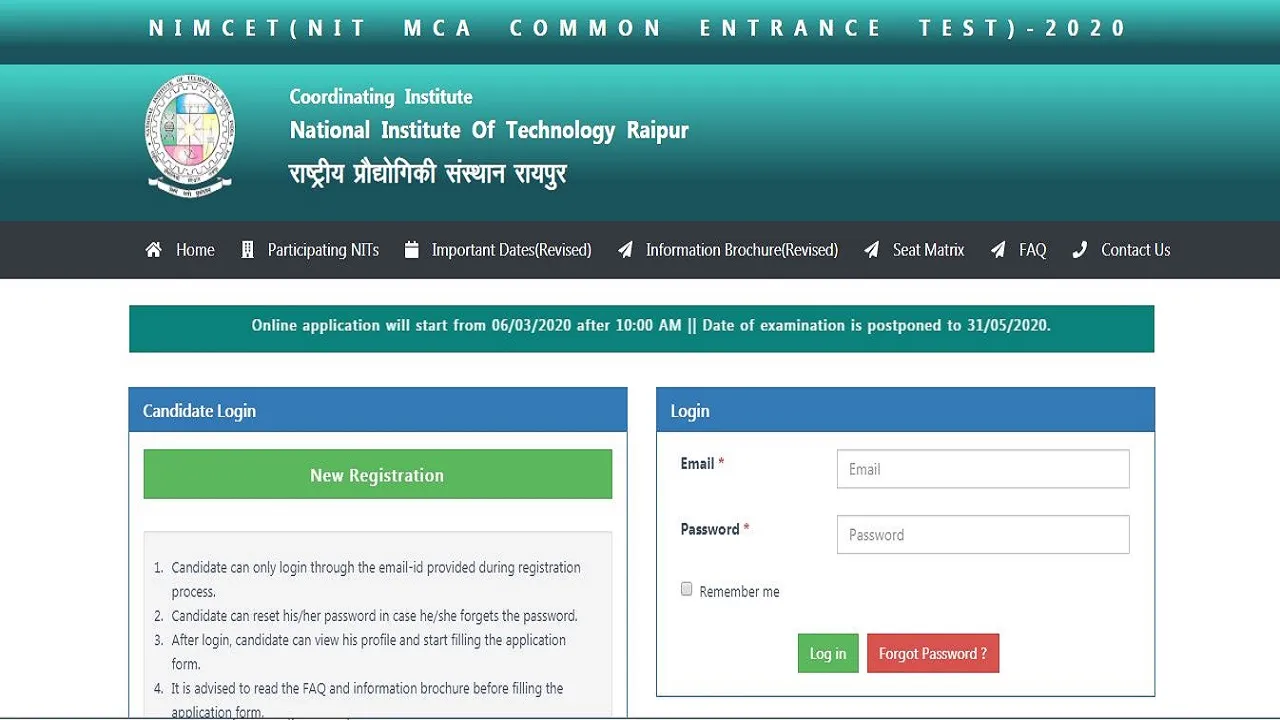
Task: Open the FAQ menu item
Action: (1032, 250)
